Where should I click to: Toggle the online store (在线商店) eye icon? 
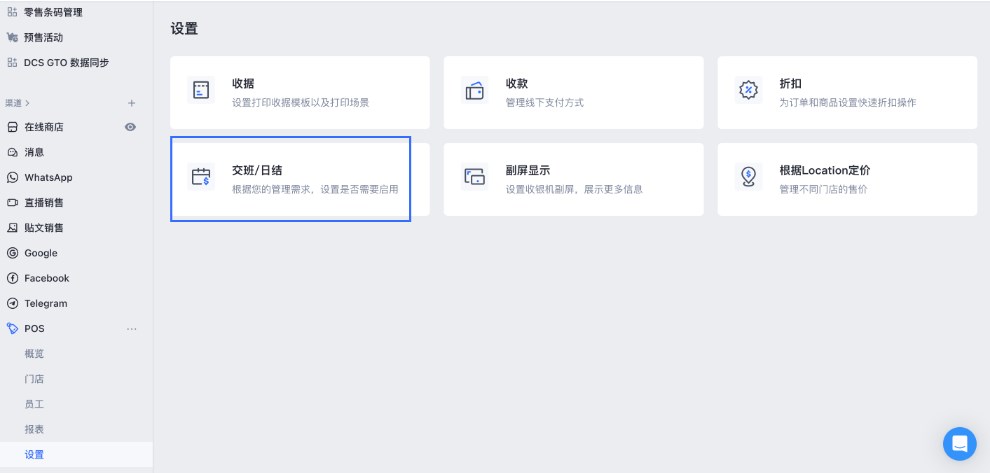130,127
